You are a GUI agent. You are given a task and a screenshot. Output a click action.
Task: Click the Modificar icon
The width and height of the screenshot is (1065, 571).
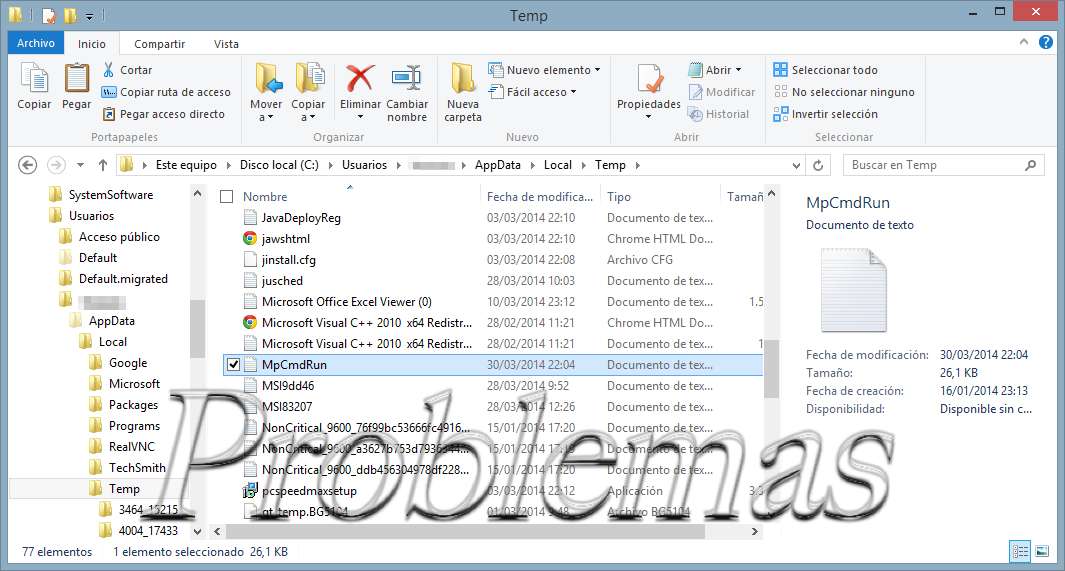(x=696, y=92)
